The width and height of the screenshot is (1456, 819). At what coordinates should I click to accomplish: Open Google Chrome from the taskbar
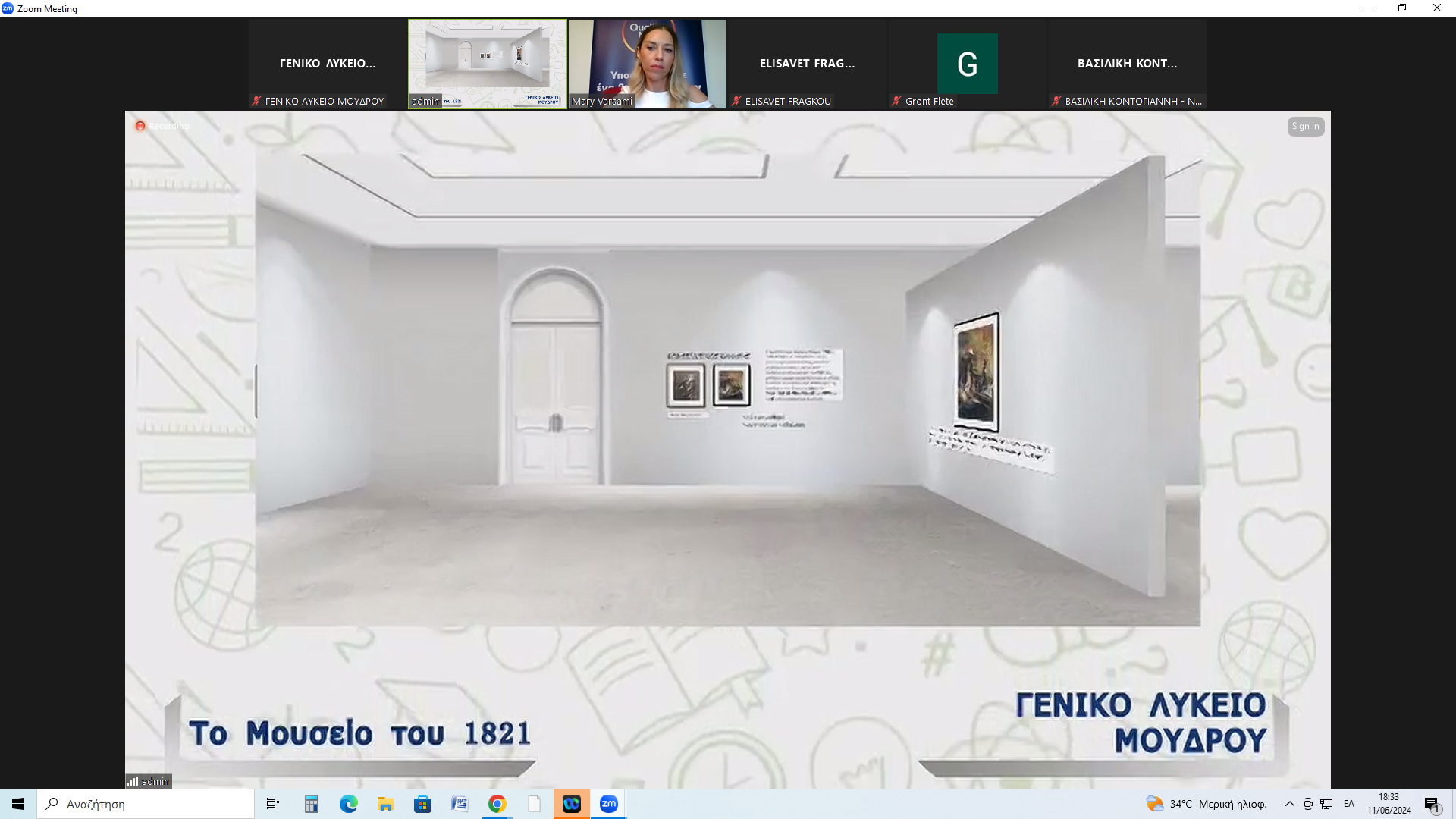(x=497, y=804)
